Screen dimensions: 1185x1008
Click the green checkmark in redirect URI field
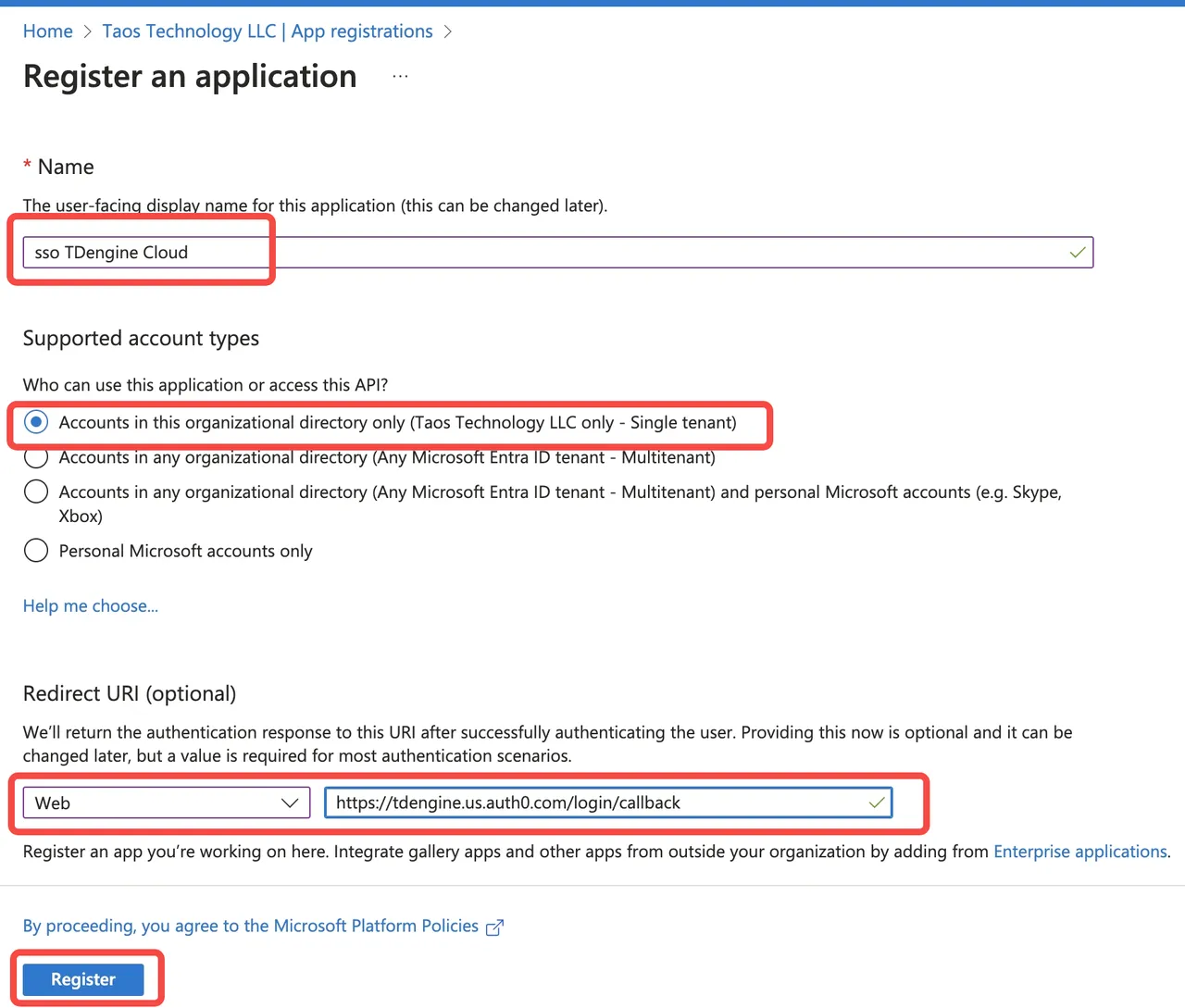[877, 803]
